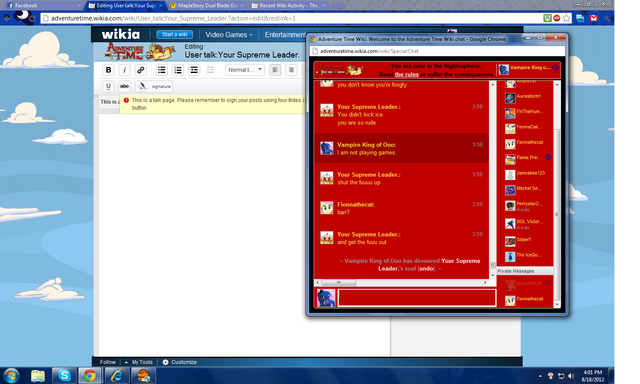Open Skype from the Windows taskbar
The image size is (640, 384).
(64, 375)
